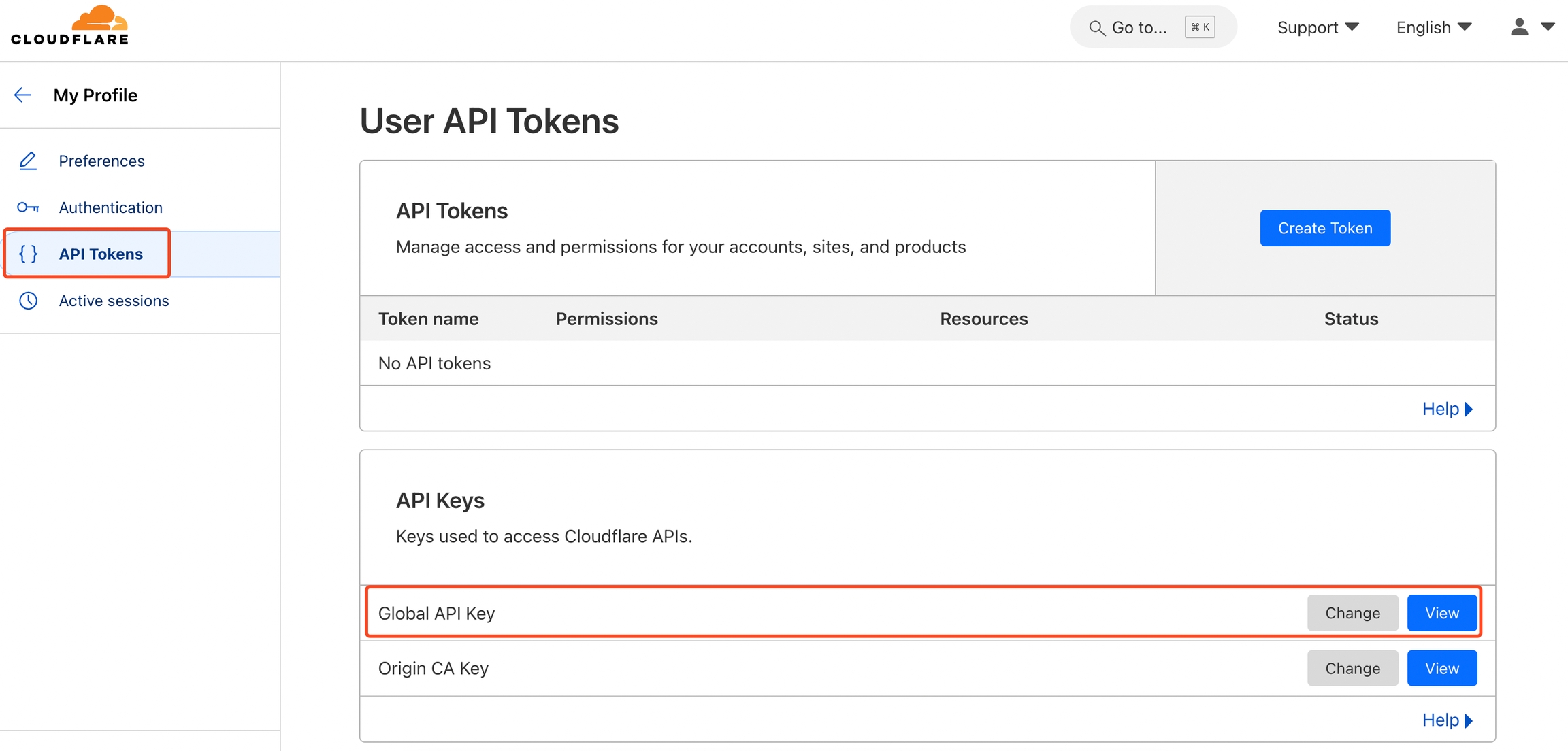Open the user account avatar menu
The height and width of the screenshot is (751, 1568).
pyautogui.click(x=1520, y=27)
